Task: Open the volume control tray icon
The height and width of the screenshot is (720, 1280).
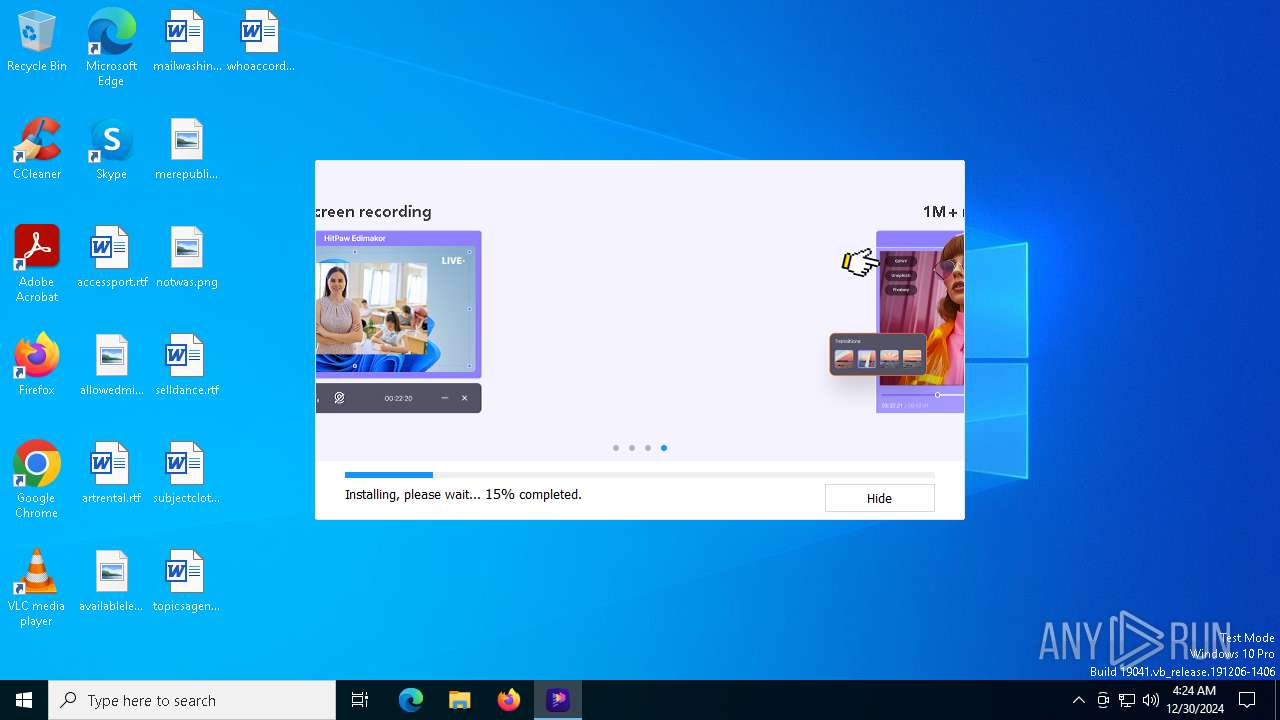Action: [x=1151, y=700]
